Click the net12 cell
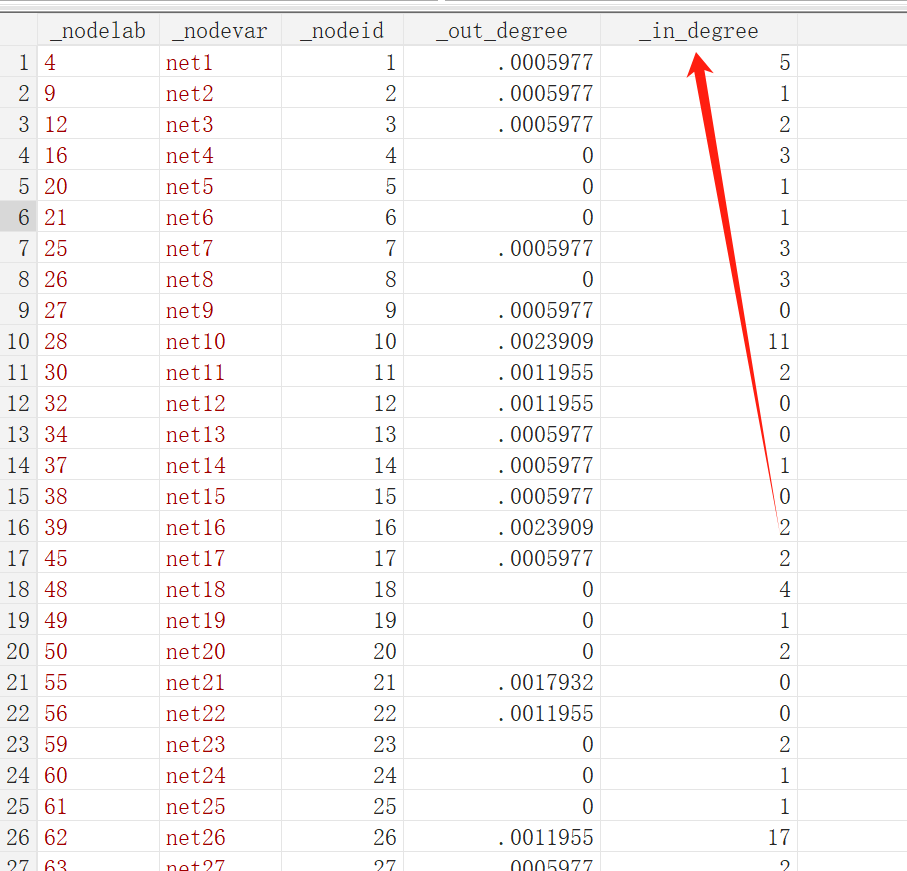Image resolution: width=907 pixels, height=871 pixels. tap(220, 403)
